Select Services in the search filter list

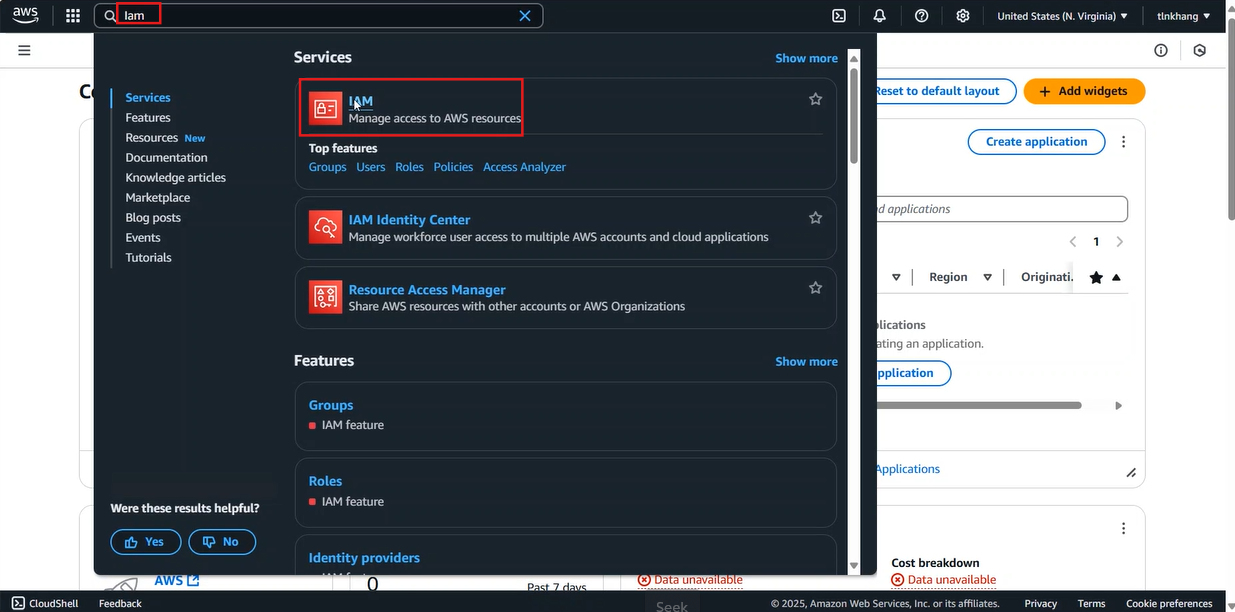(148, 98)
